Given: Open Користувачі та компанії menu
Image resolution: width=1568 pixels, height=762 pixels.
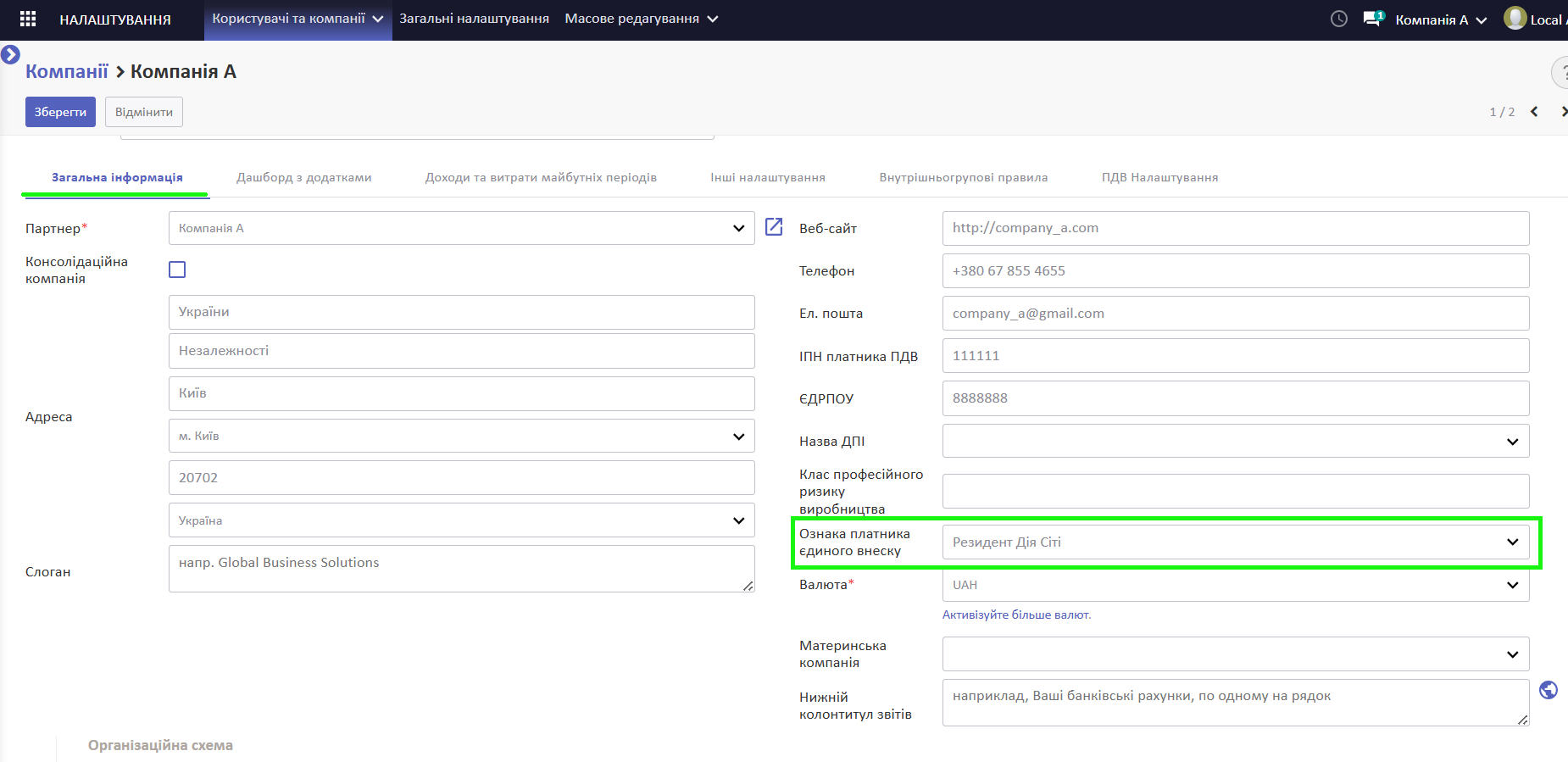Looking at the screenshot, I should (x=297, y=19).
